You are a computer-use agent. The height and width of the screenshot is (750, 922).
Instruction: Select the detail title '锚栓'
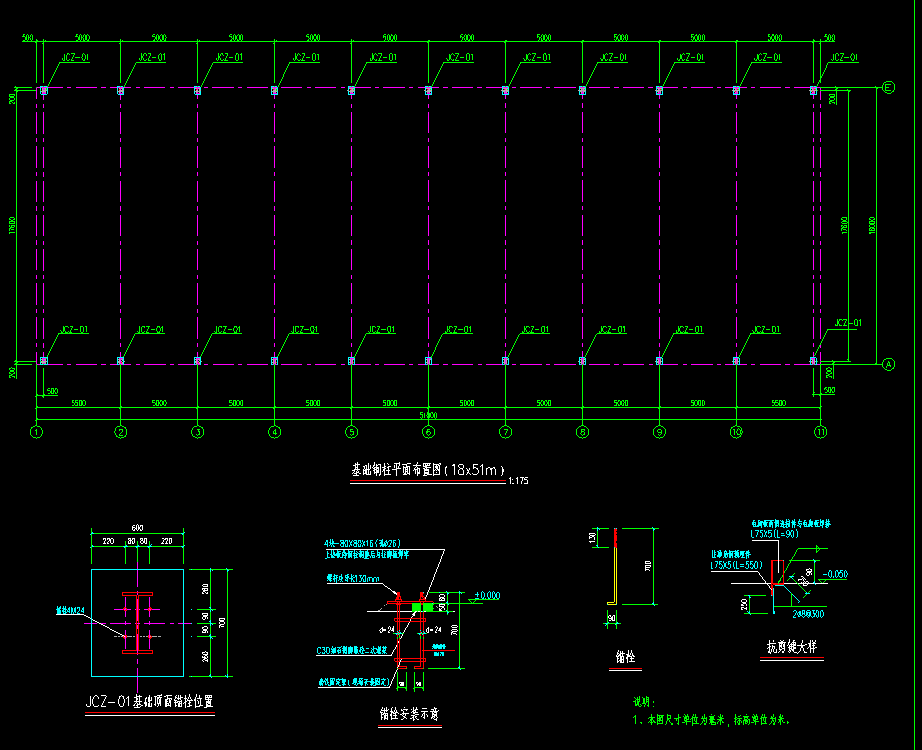pyautogui.click(x=626, y=657)
